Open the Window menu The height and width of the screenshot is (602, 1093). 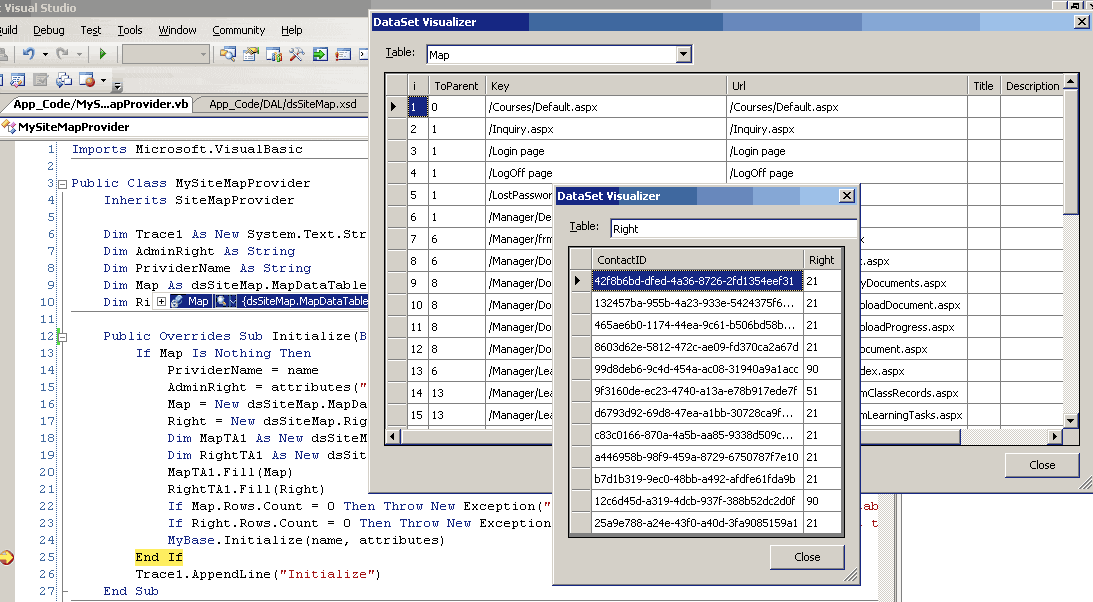(x=177, y=30)
